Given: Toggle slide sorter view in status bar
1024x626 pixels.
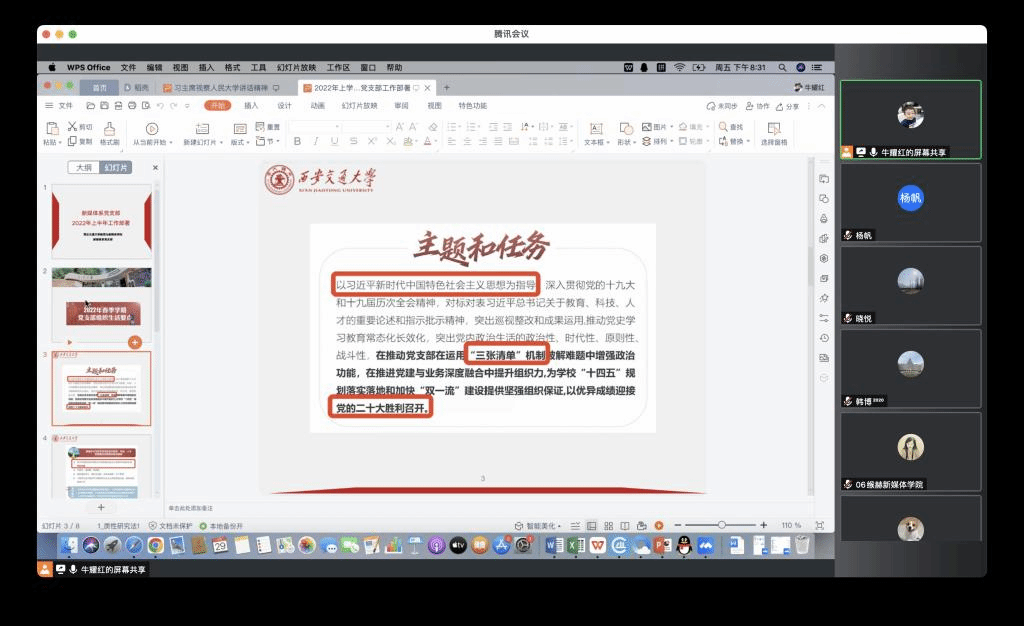Looking at the screenshot, I should pyautogui.click(x=607, y=525).
